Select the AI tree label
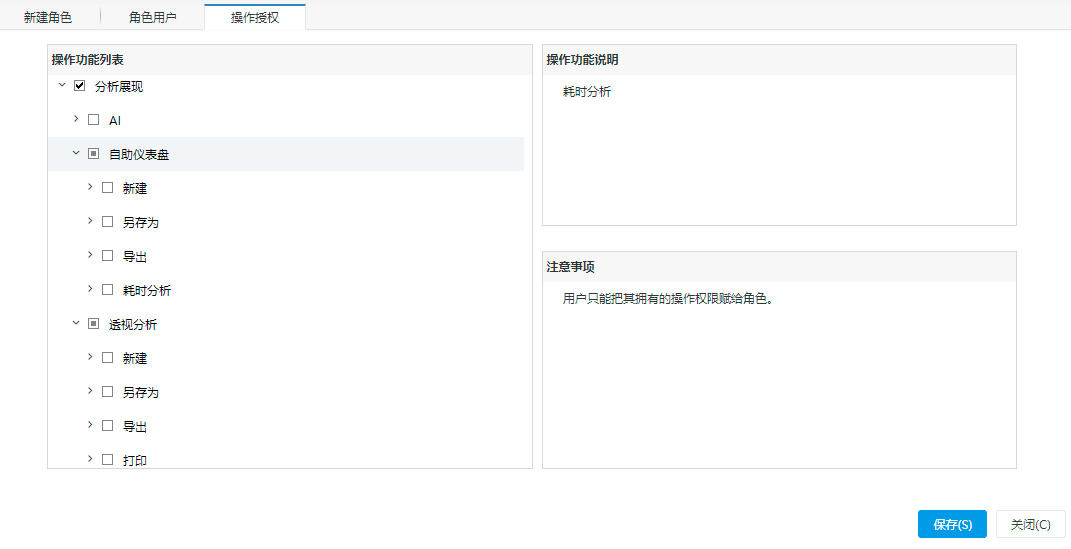The width and height of the screenshot is (1071, 549). (115, 120)
